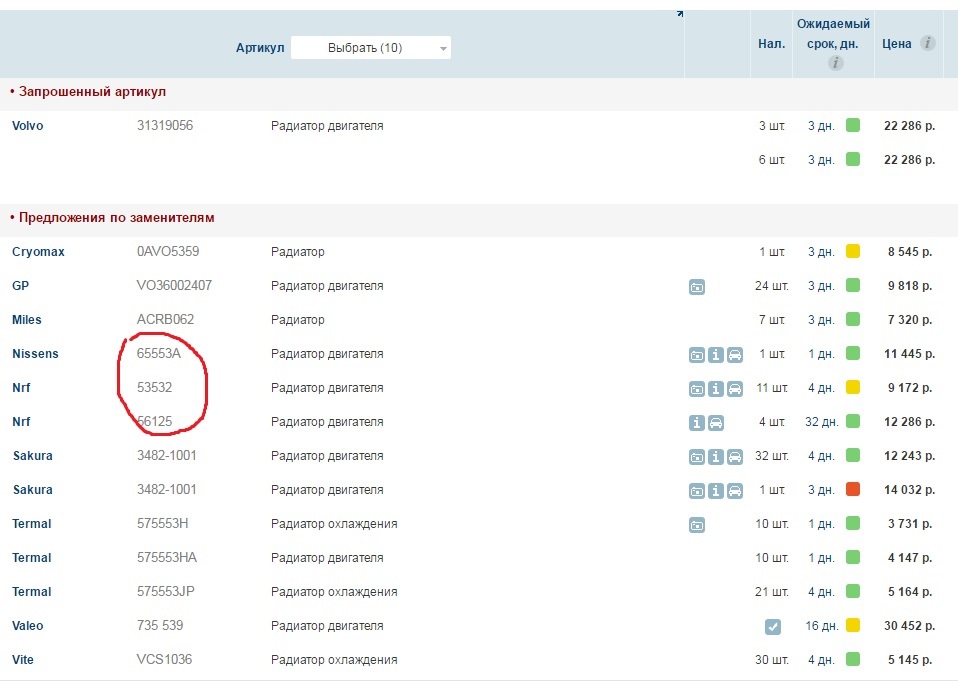Click info icon next to Цена header
The image size is (958, 692).
click(x=927, y=43)
